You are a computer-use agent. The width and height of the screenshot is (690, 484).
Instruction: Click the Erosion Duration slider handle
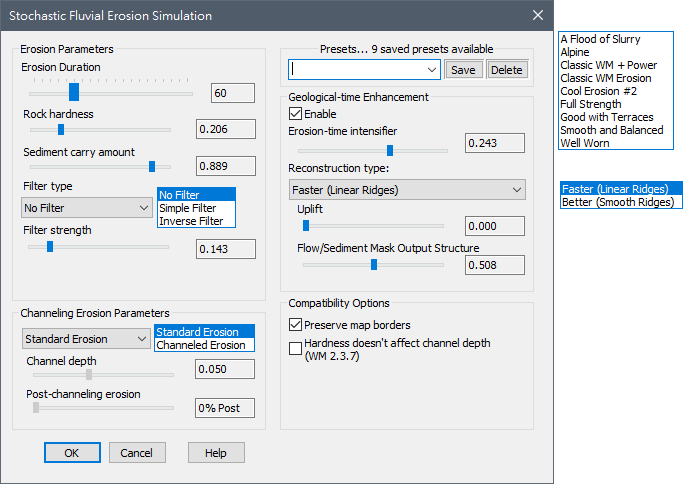point(74,92)
